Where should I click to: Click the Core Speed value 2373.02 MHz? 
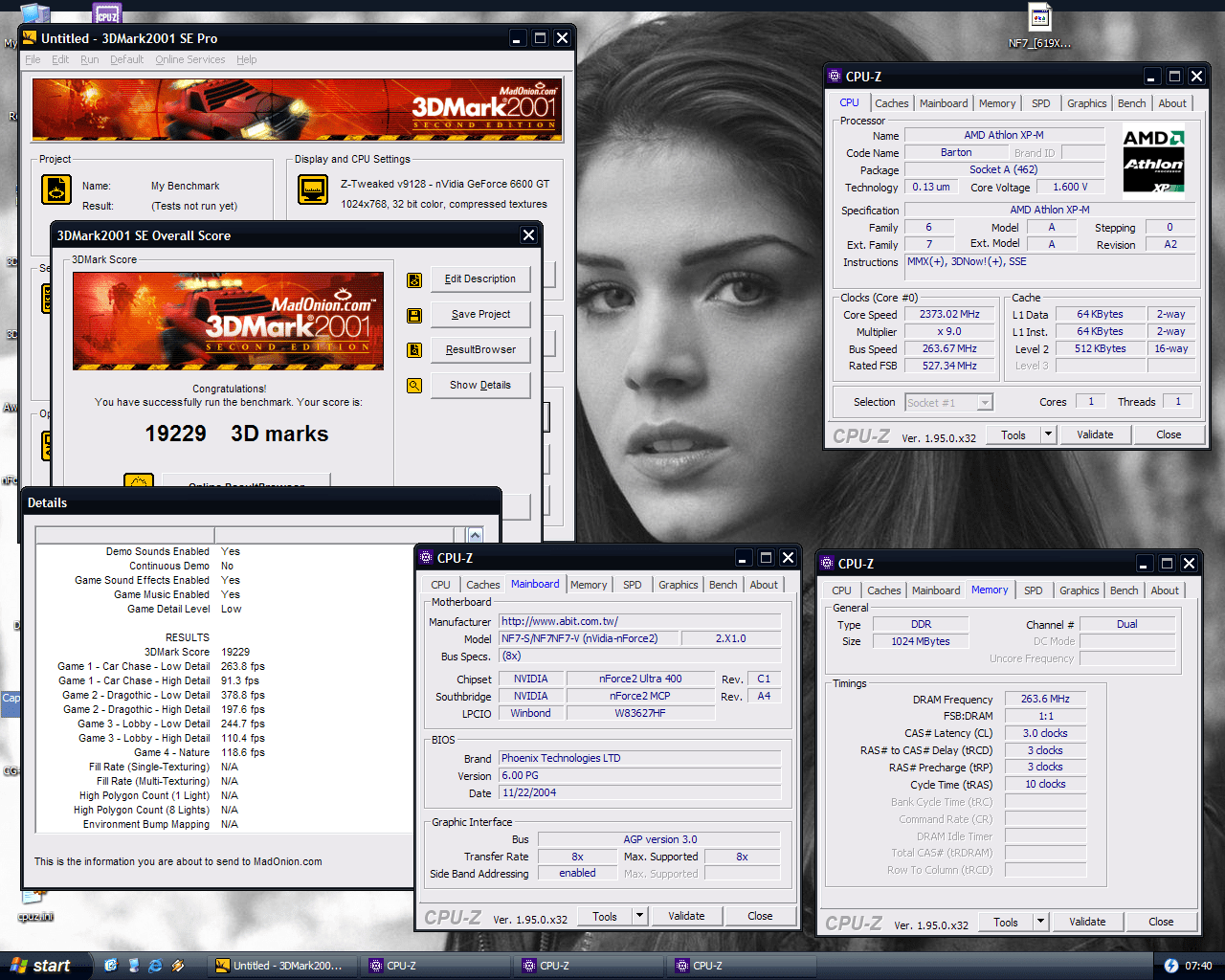pyautogui.click(x=949, y=314)
